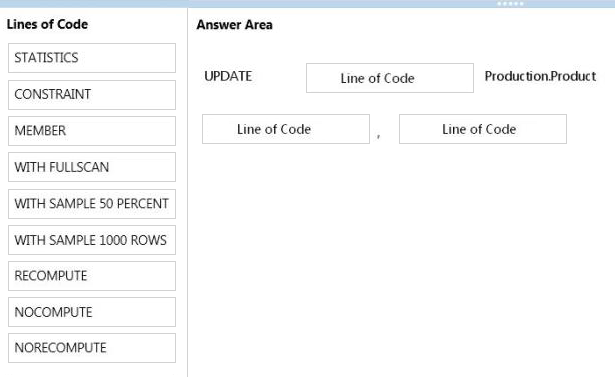
Task: Click the Line of Code slot after the comma
Action: [483, 129]
